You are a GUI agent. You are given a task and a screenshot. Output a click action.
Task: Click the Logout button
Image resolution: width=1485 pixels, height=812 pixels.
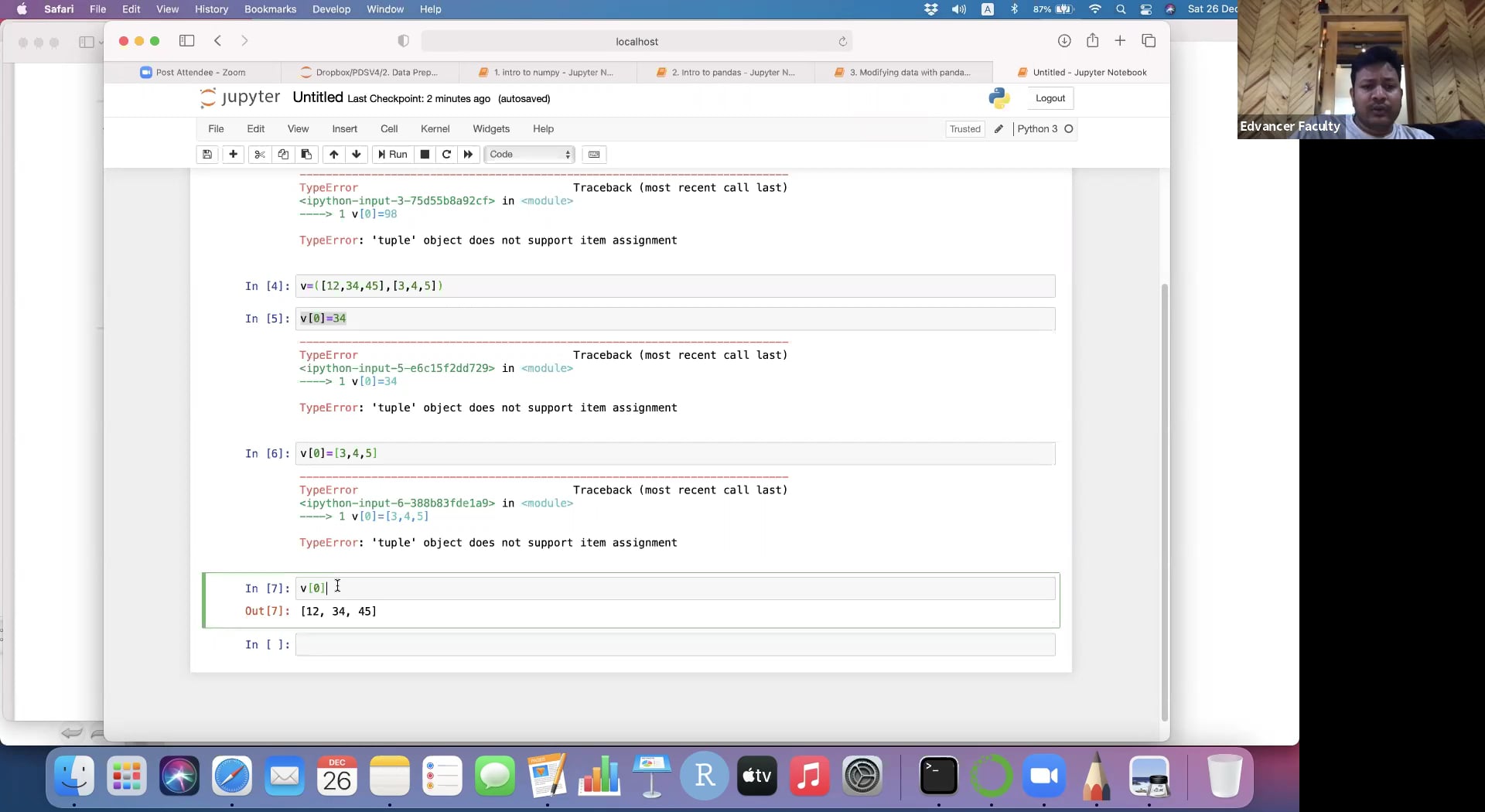(1050, 98)
